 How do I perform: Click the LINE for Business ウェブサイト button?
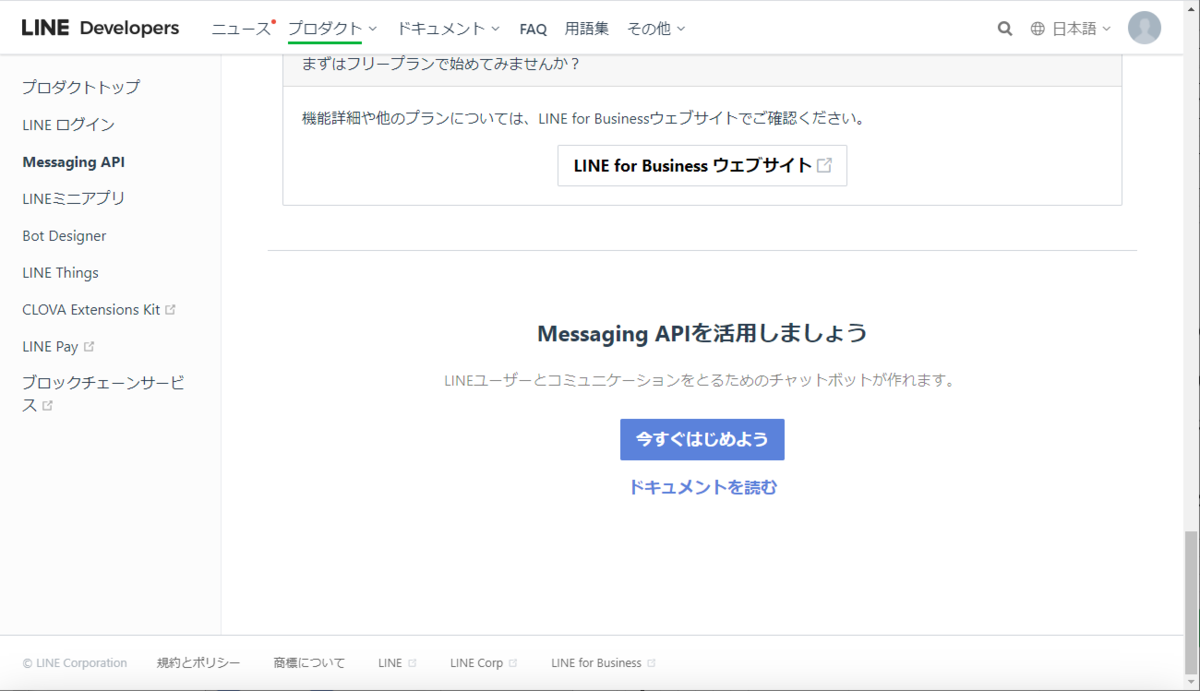(x=702, y=166)
